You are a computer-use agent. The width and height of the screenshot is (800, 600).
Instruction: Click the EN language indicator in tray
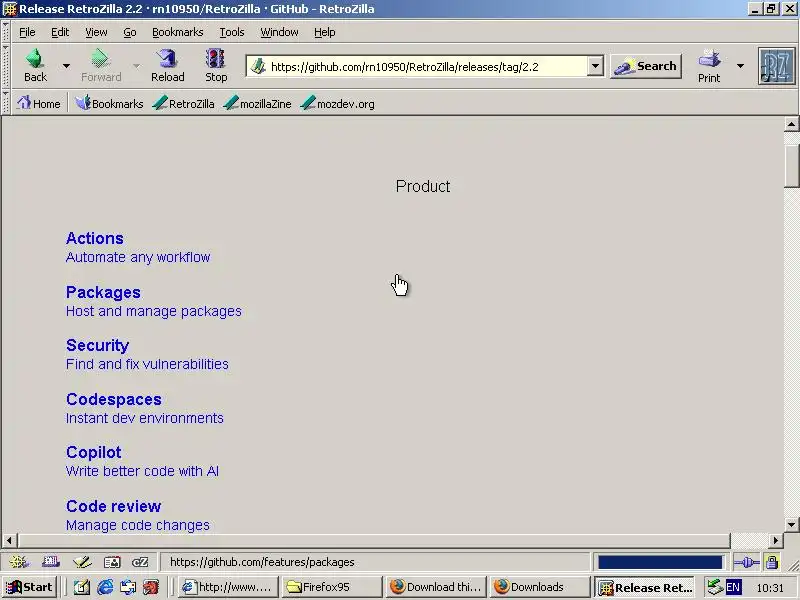[x=733, y=587]
